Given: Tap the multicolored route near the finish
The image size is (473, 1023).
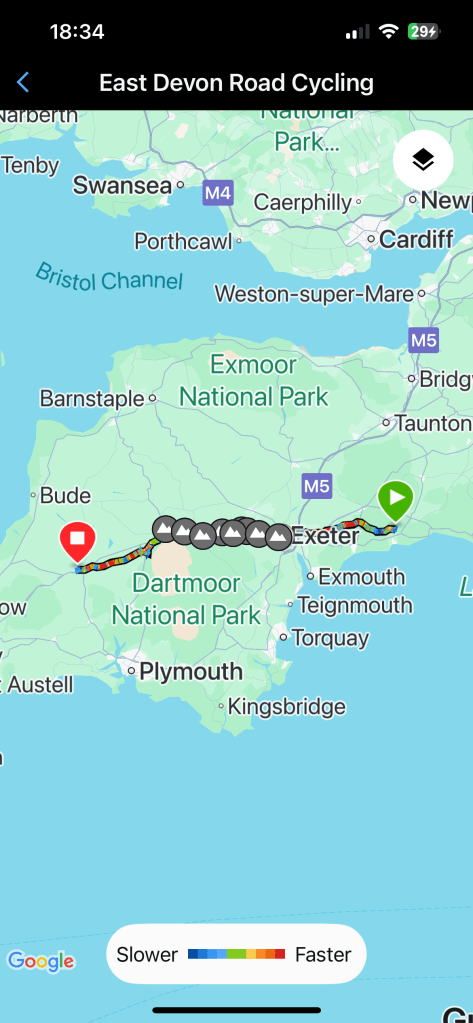Looking at the screenshot, I should click(x=111, y=560).
